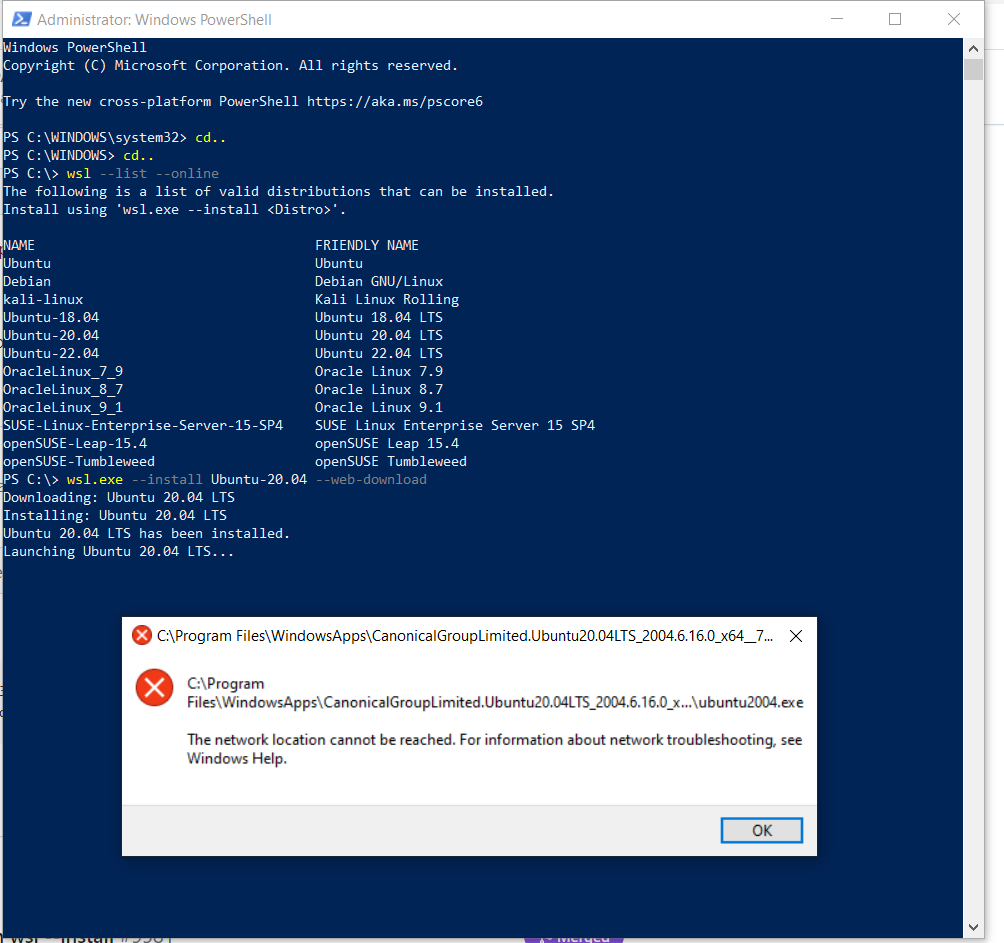Click the 'Administrator: Windows PowerShell' window title
1004x943 pixels.
coord(154,20)
